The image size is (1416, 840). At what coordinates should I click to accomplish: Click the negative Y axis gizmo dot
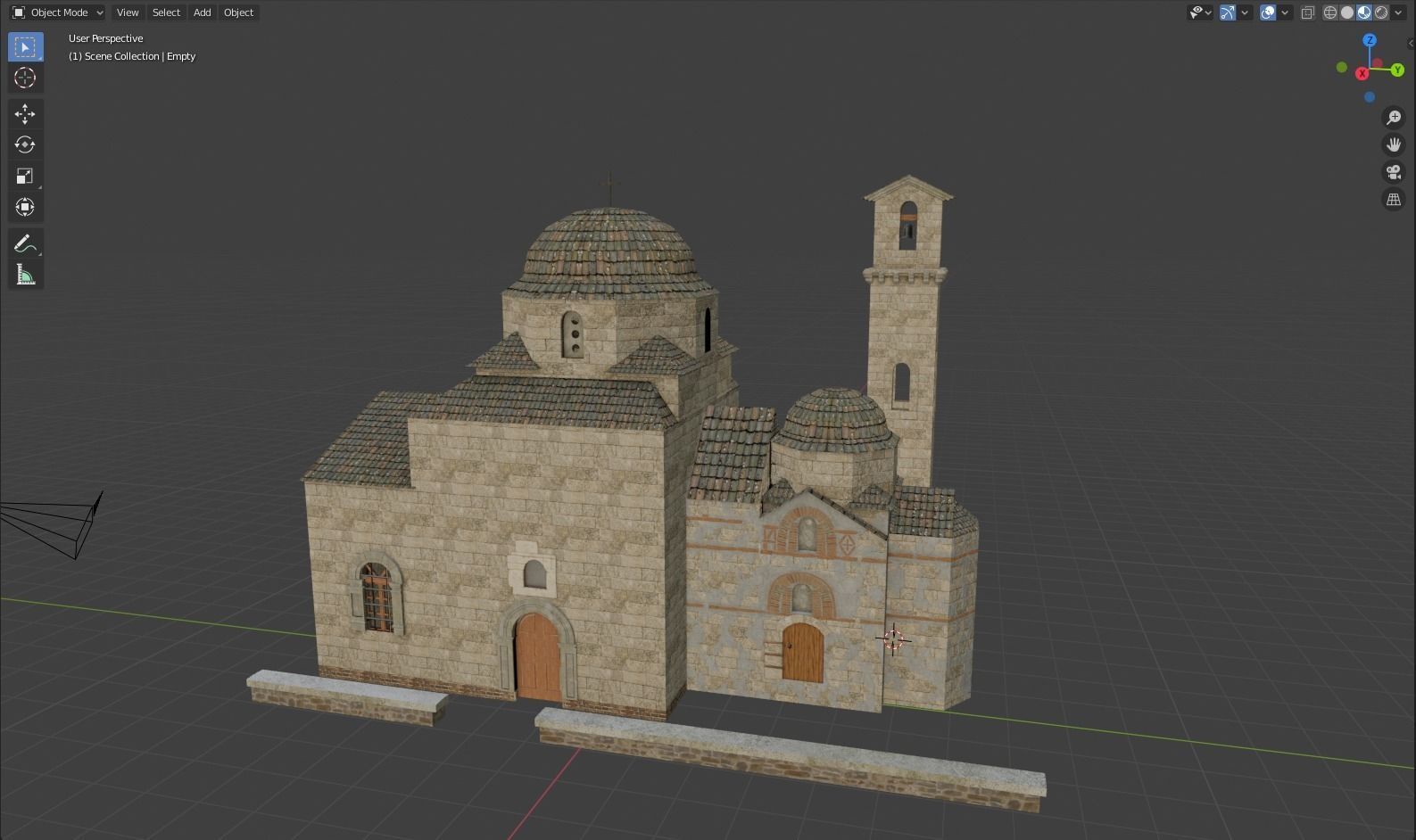tap(1342, 68)
